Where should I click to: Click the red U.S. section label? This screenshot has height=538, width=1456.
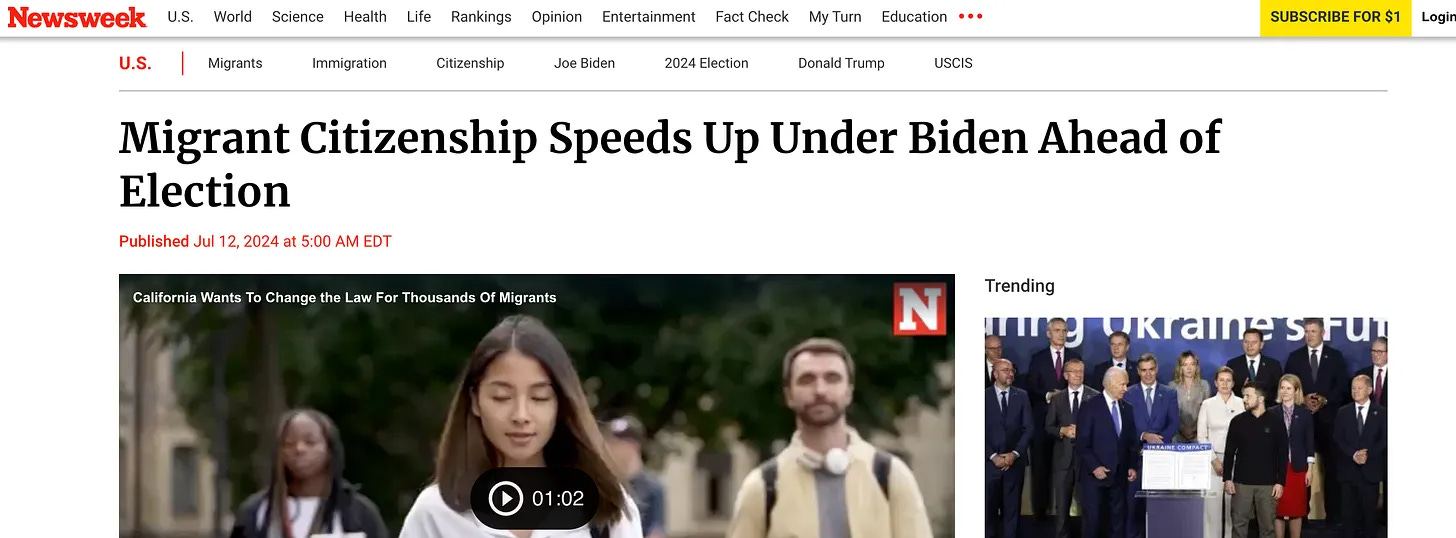[135, 63]
